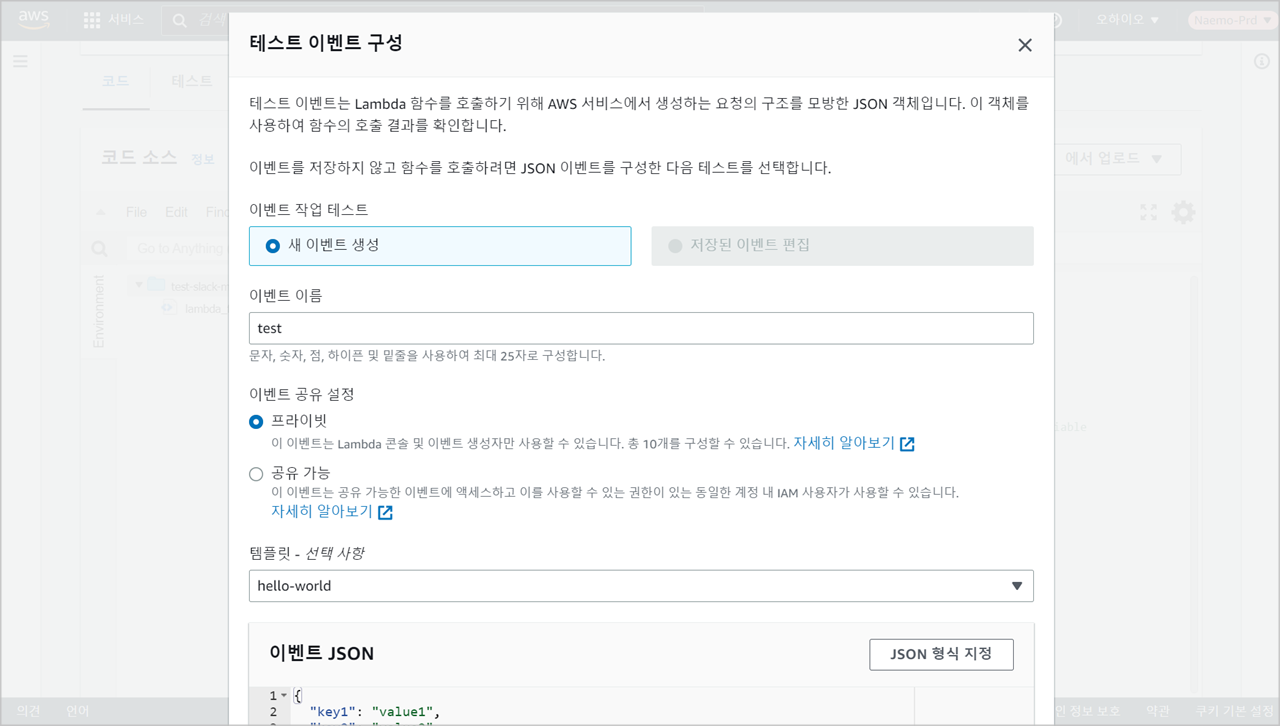Open learn more link under Private option
Image resolution: width=1280 pixels, height=726 pixels.
(854, 443)
